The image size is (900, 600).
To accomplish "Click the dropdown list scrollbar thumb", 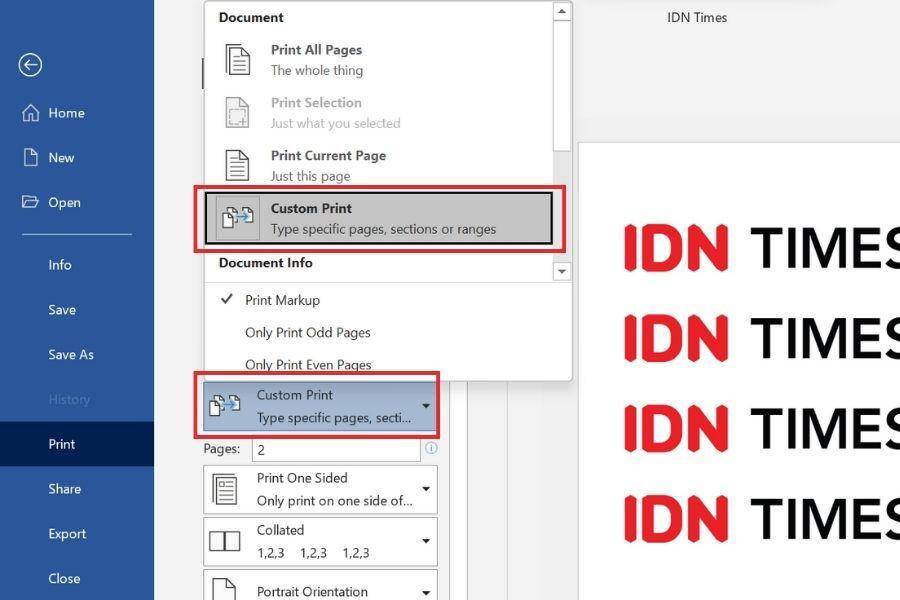I will click(562, 86).
